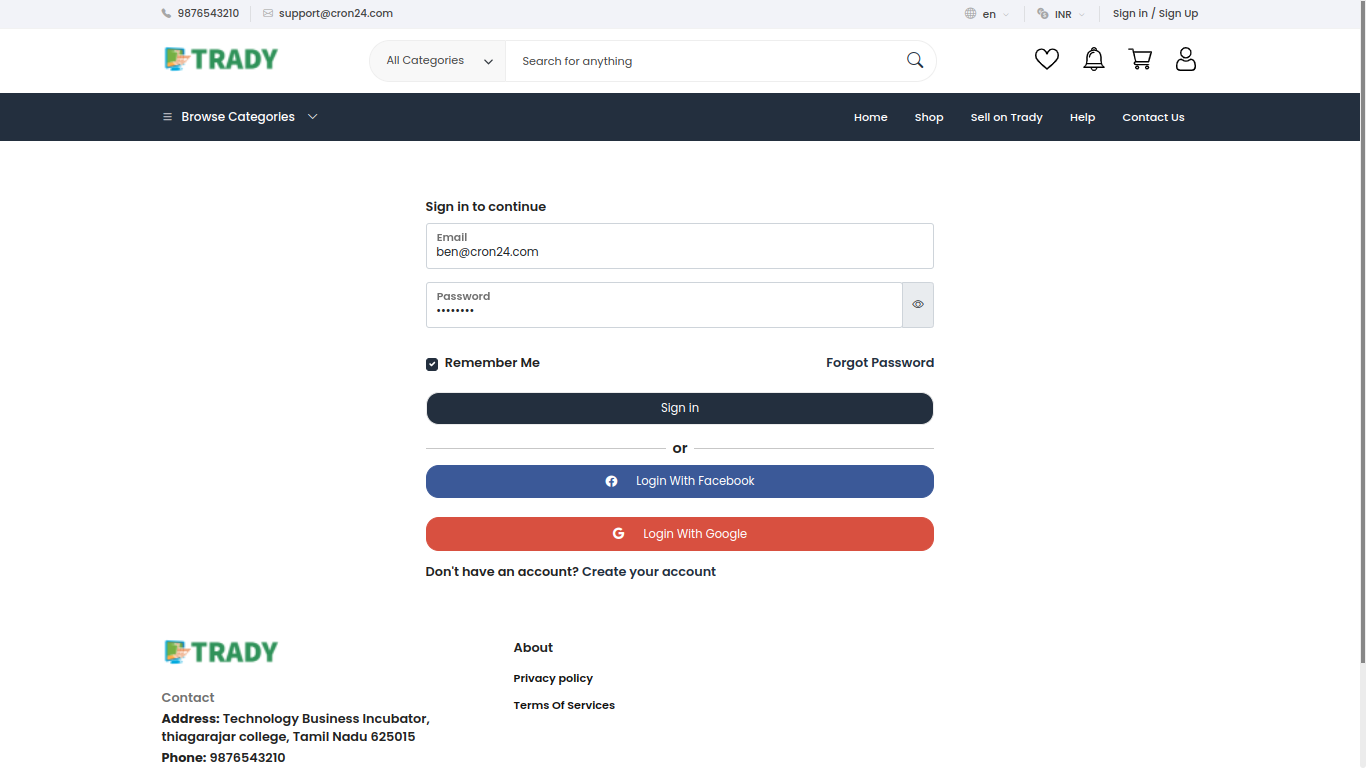Click the Sign in button
Screen dimensions: 1366x768
tap(679, 408)
